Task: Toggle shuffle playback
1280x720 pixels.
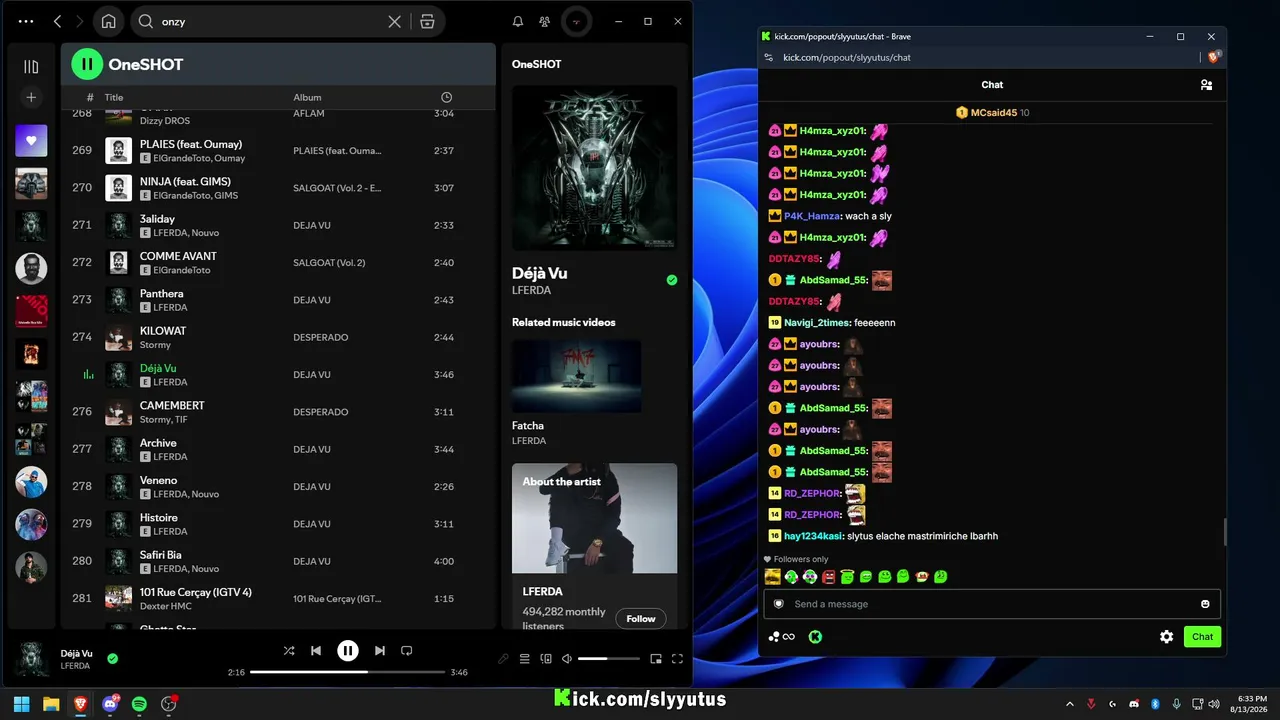Action: 289,651
